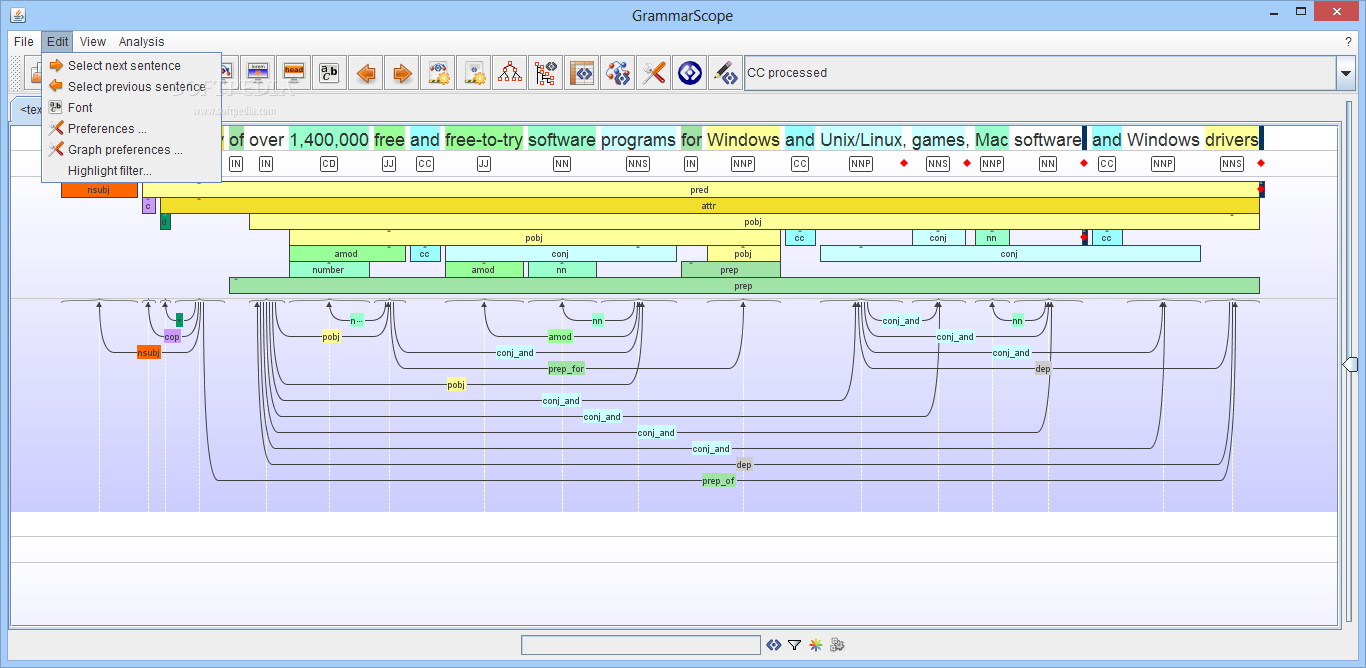Click the 'prep_of' edge label in graph
The width and height of the screenshot is (1366, 668).
tap(718, 481)
